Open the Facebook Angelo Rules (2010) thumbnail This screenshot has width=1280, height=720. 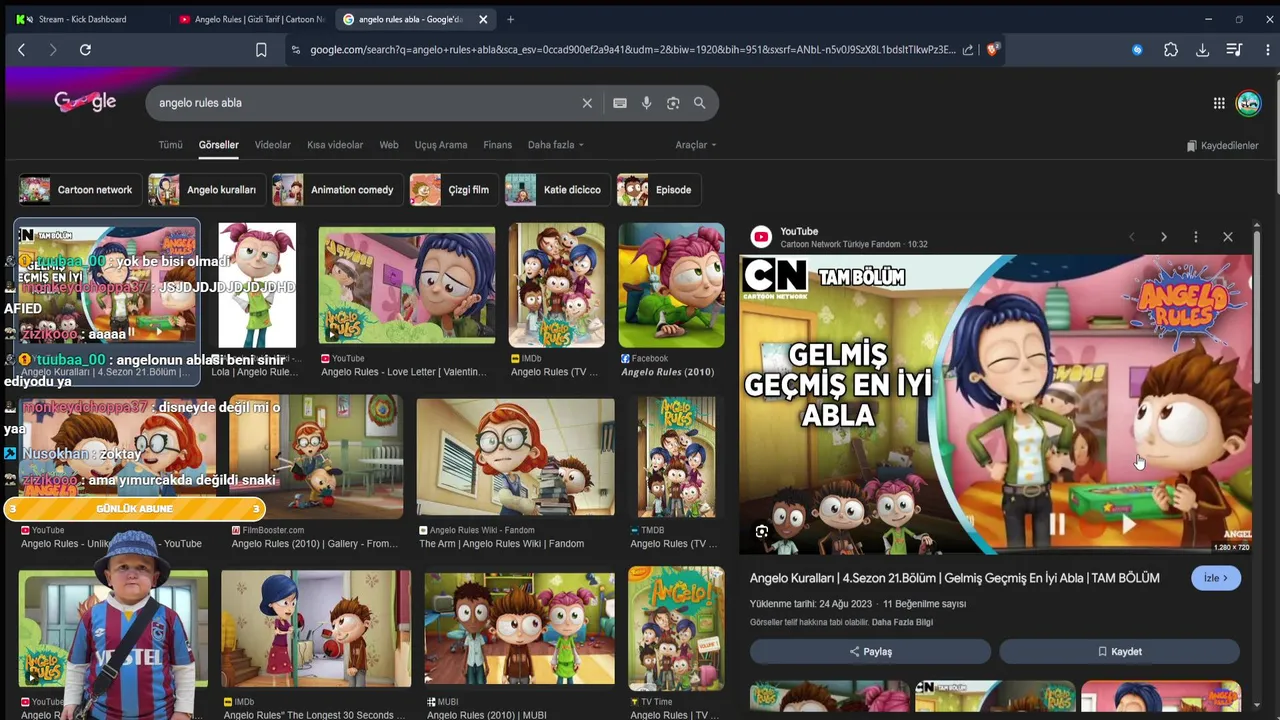(x=671, y=285)
